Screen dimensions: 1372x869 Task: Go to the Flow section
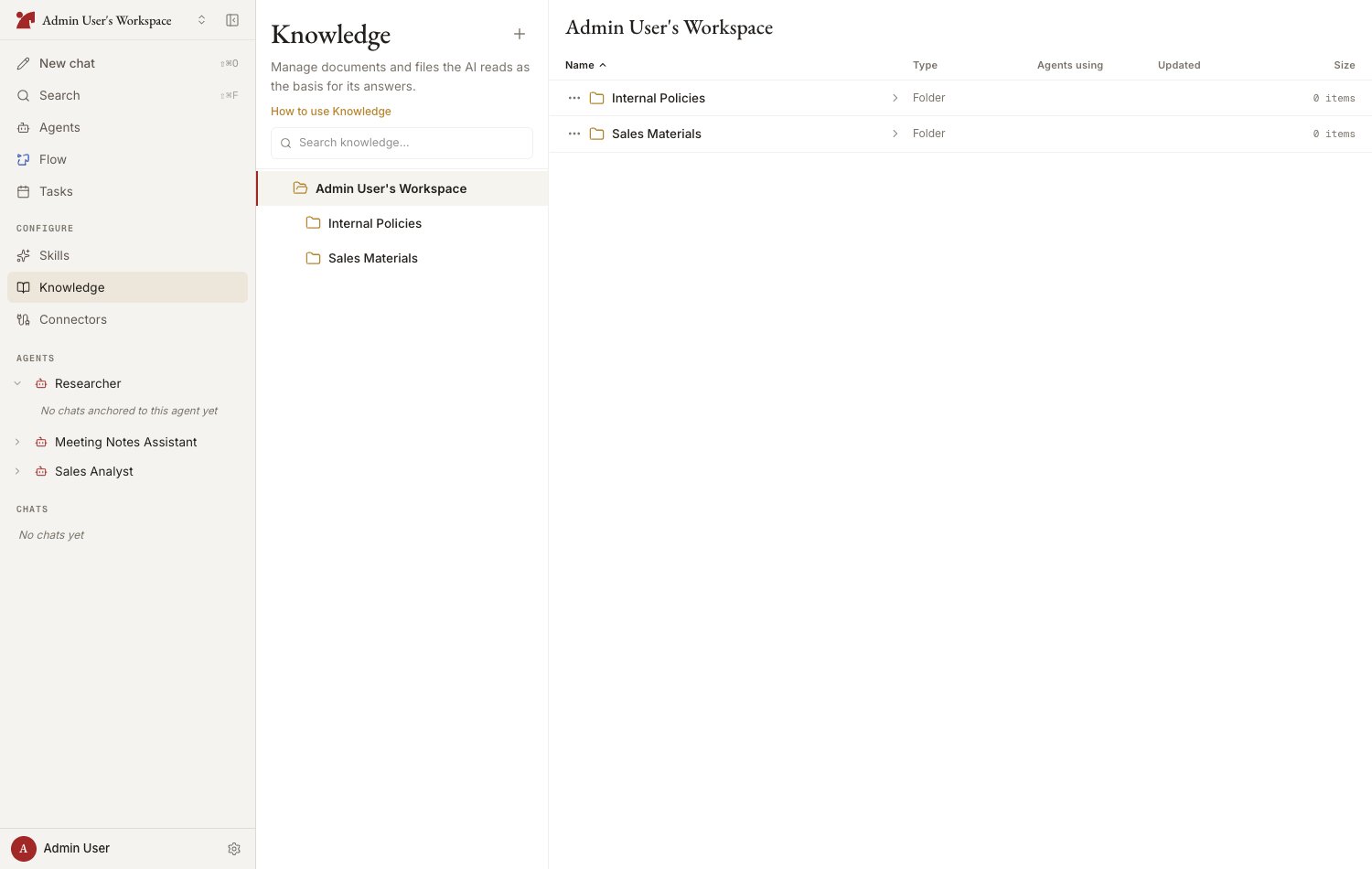coord(127,159)
